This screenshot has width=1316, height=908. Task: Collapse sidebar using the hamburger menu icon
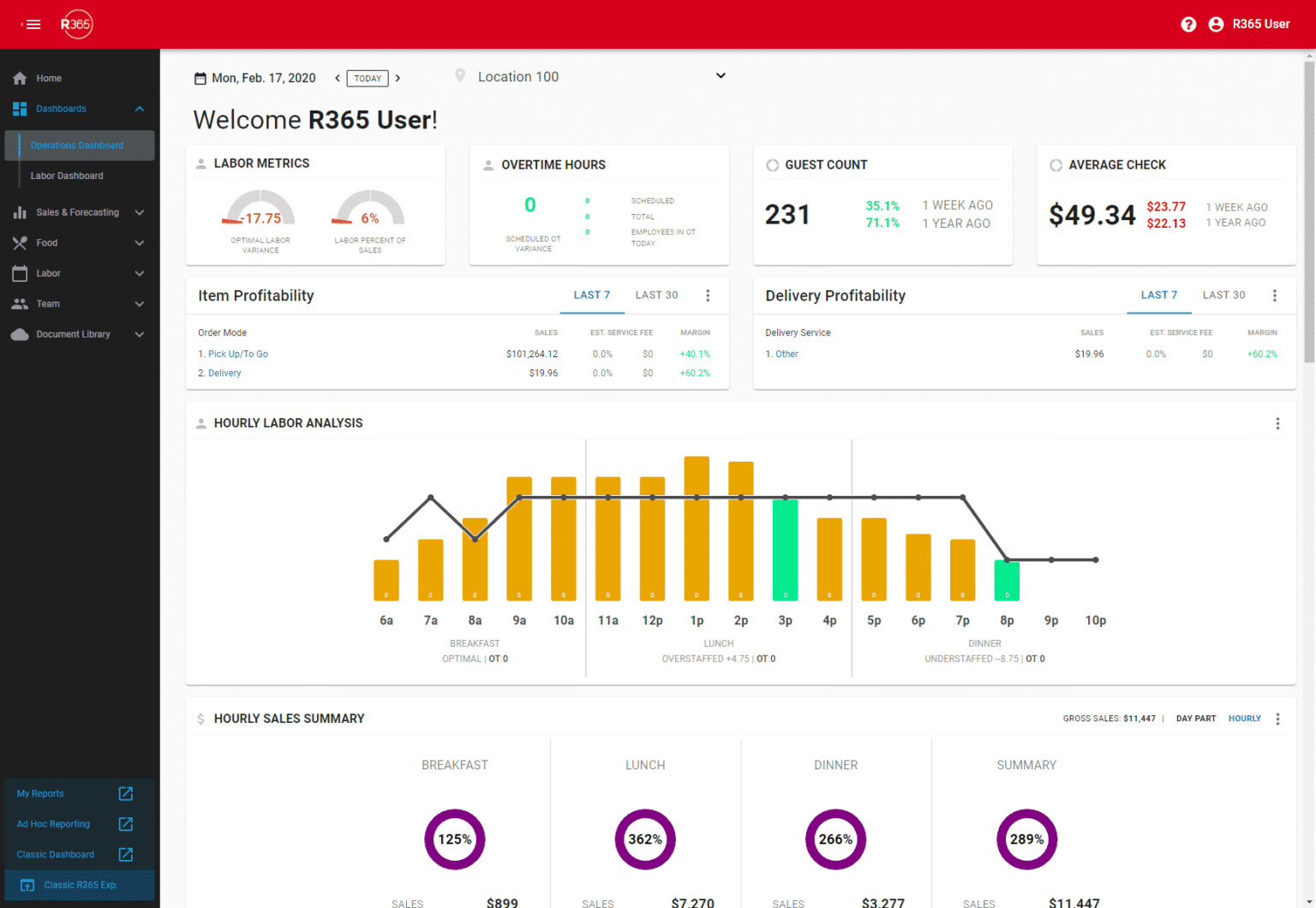[x=33, y=24]
